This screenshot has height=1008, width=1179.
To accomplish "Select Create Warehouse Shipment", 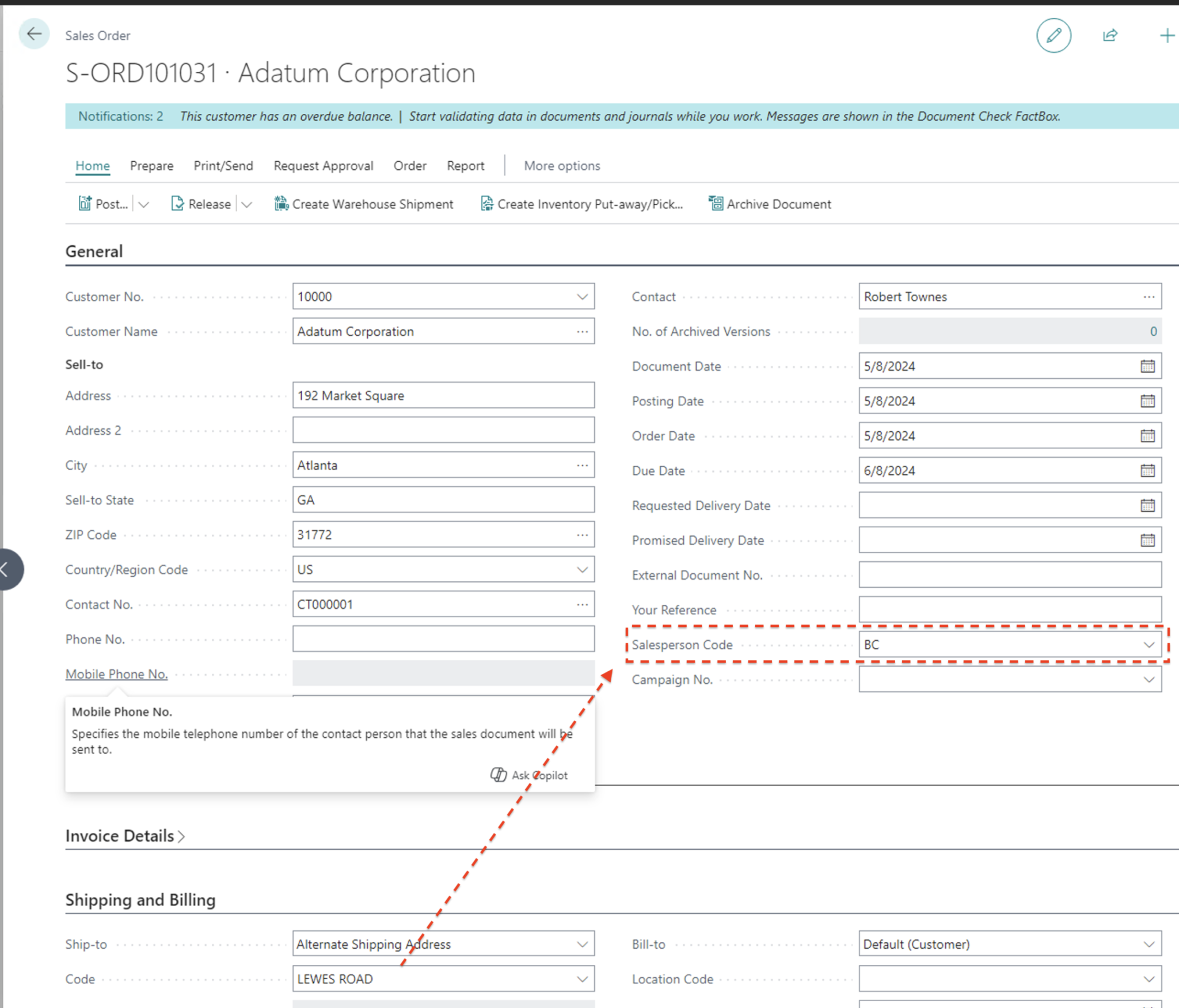I will click(x=364, y=204).
